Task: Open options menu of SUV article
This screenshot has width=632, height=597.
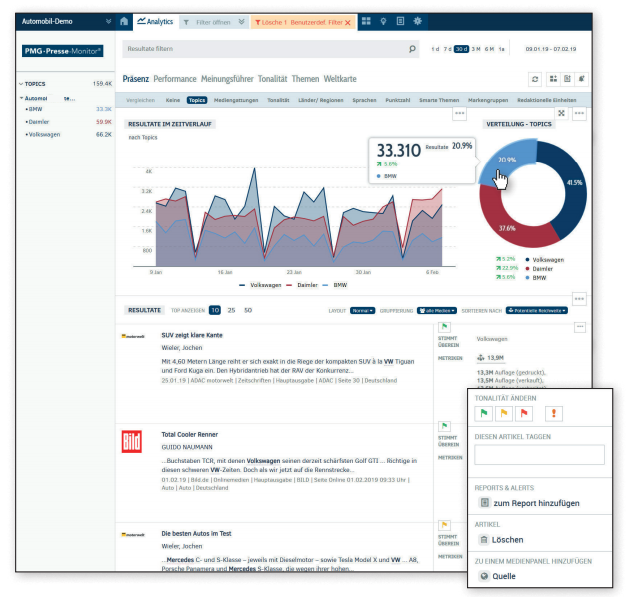Action: click(x=580, y=327)
